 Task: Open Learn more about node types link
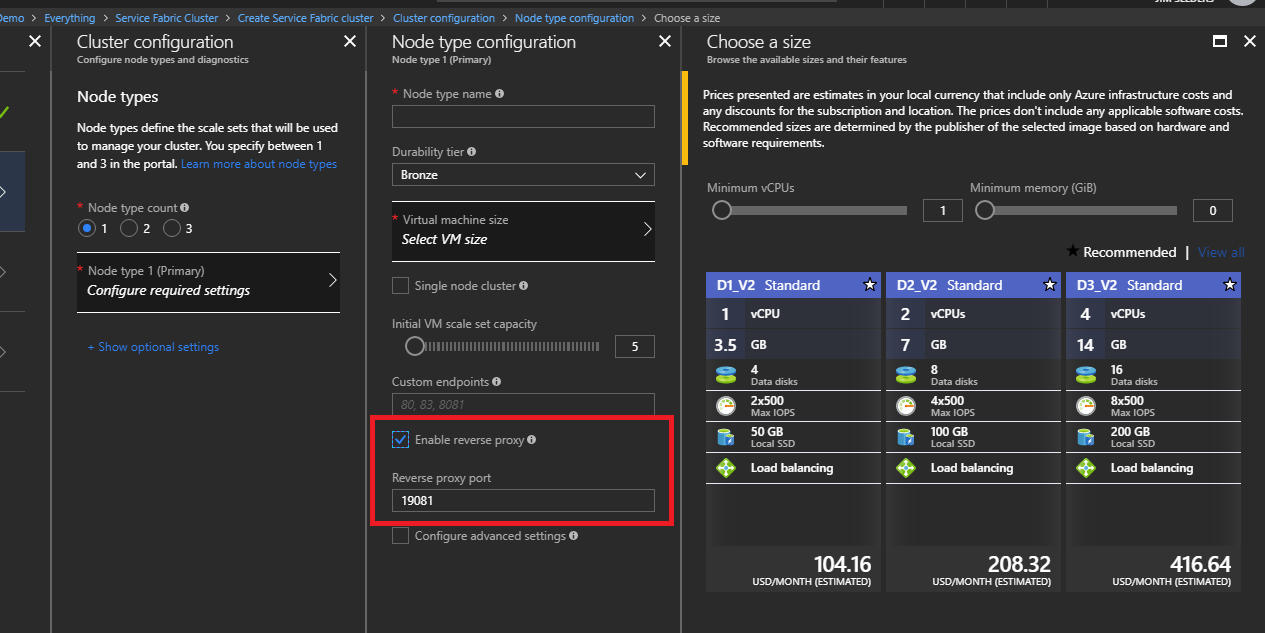click(259, 164)
